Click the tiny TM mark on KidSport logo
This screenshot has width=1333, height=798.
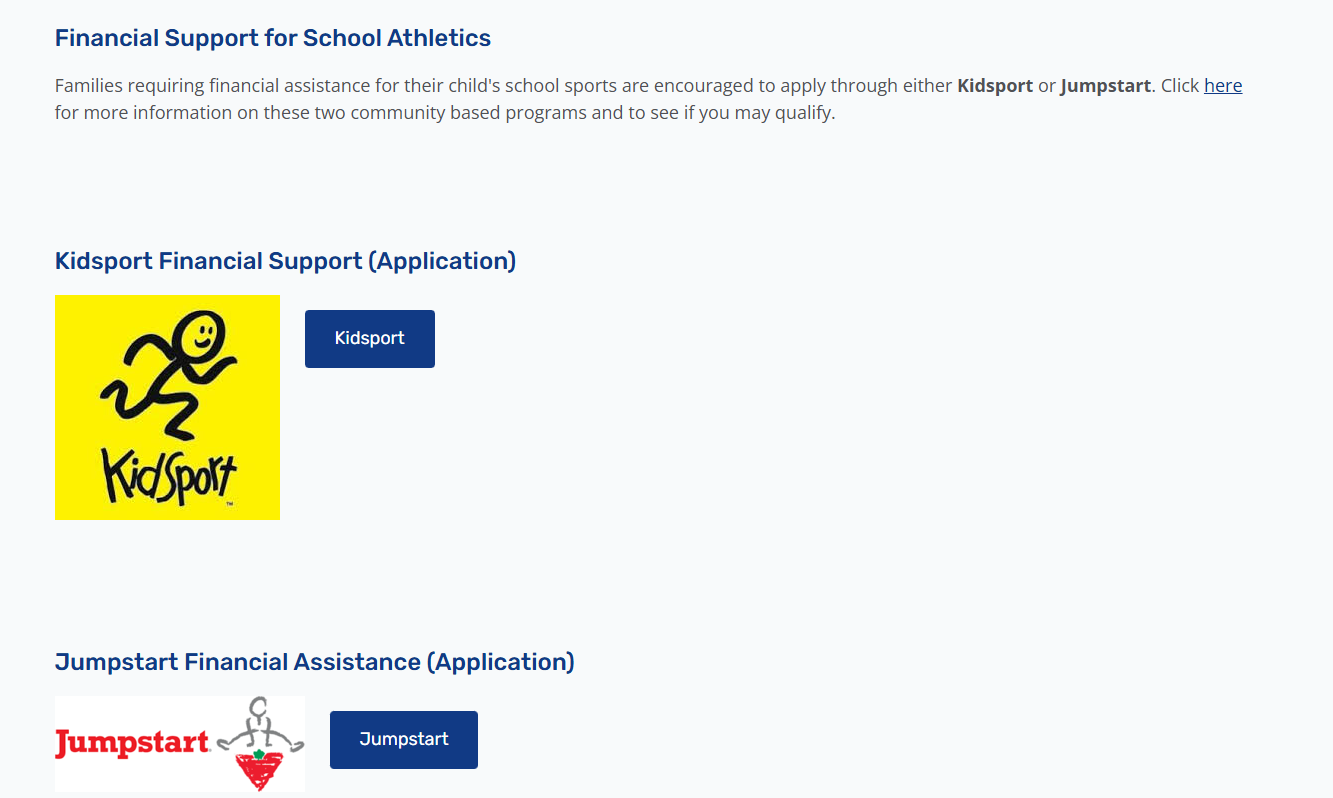[230, 503]
